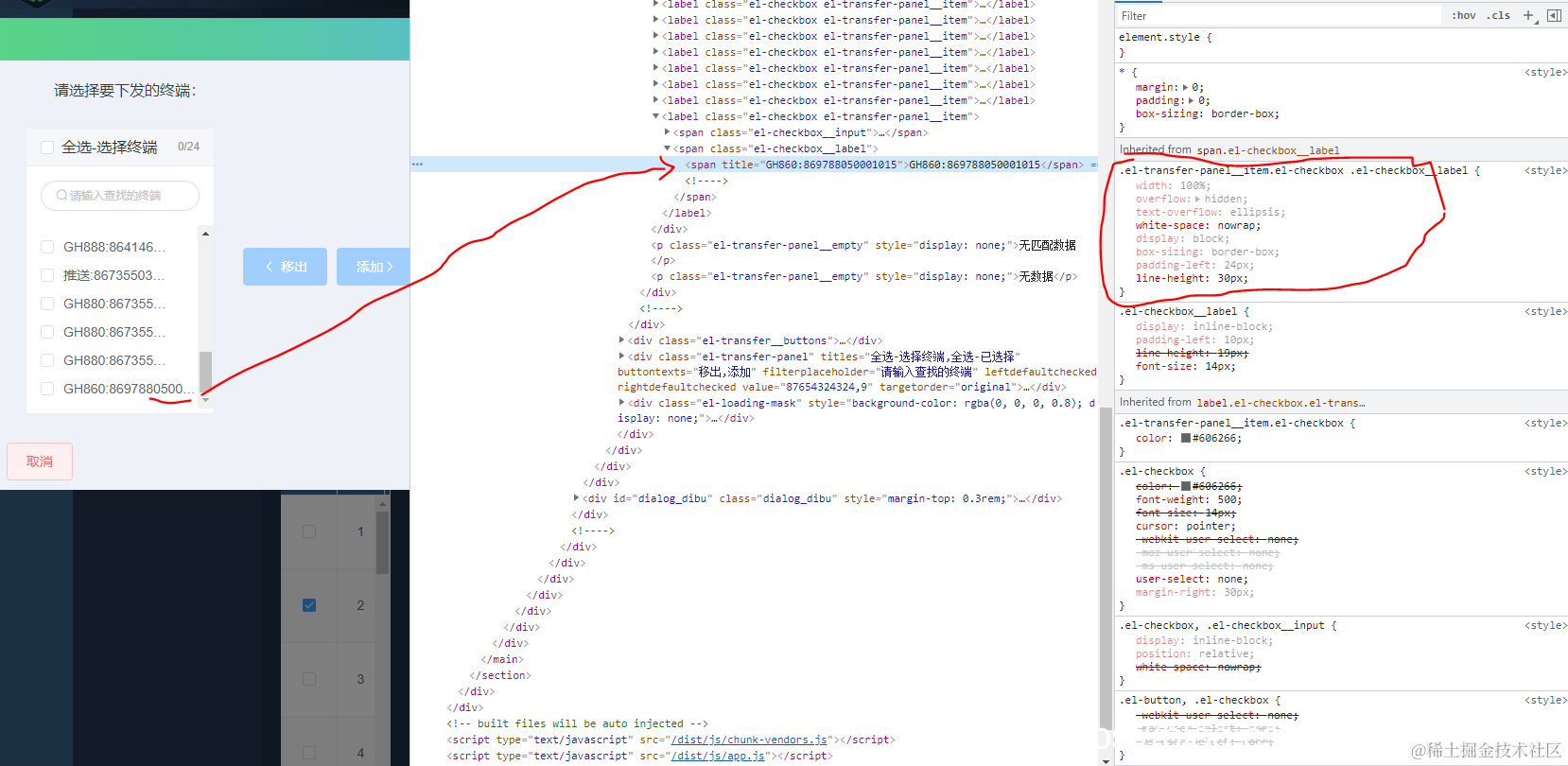This screenshot has width=1568, height=766.
Task: Click the width: 100% declaration
Action: click(x=1173, y=185)
